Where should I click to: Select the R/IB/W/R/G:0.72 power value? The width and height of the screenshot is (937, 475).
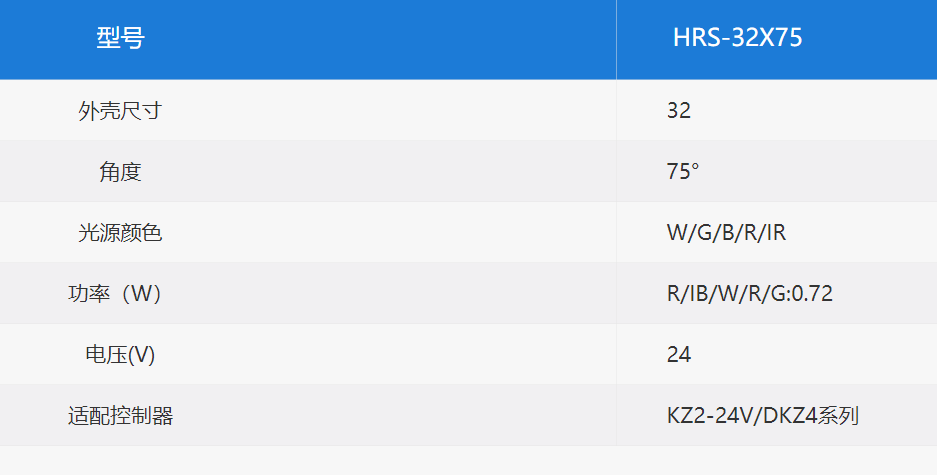(749, 293)
